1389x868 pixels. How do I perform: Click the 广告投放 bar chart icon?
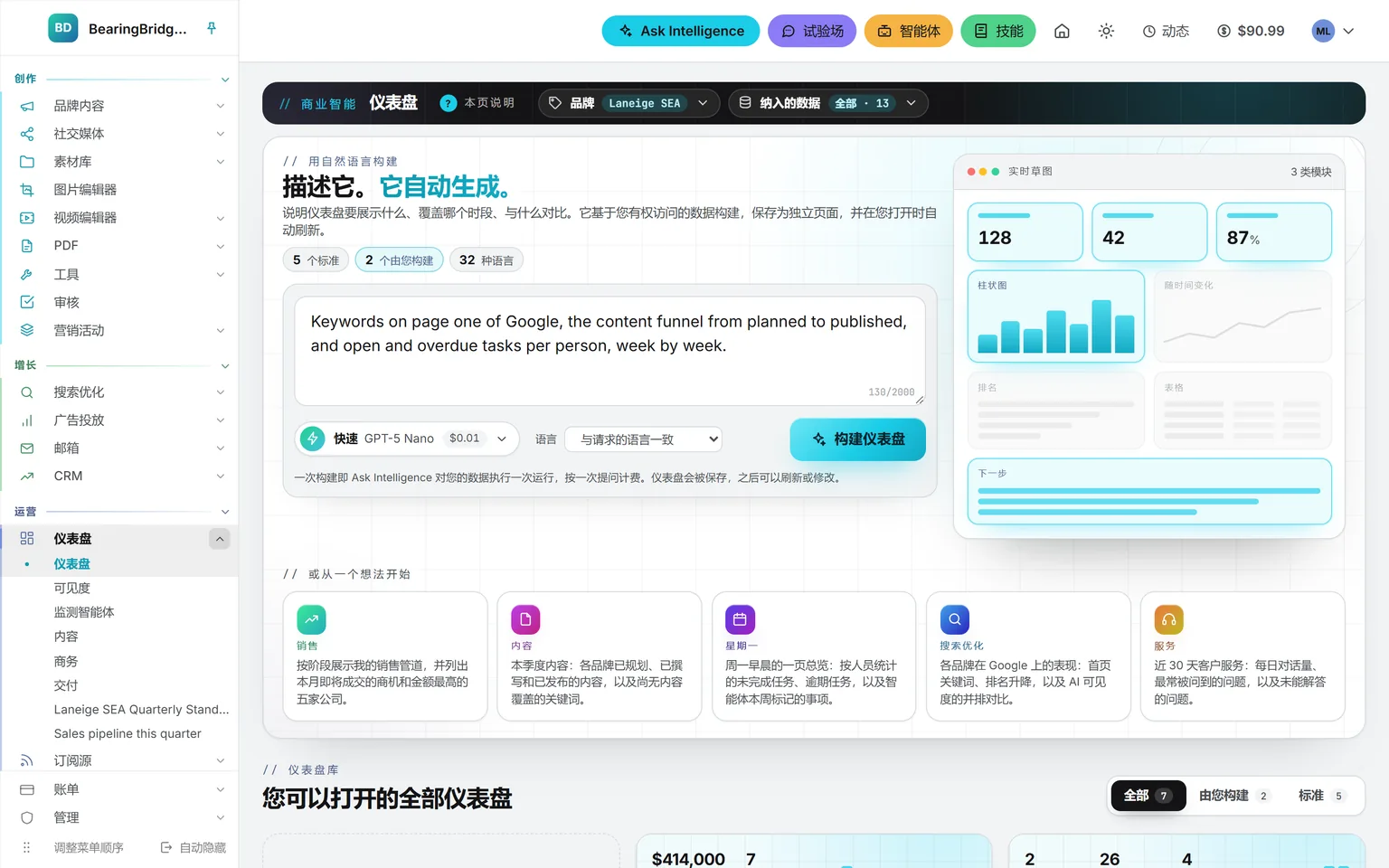coord(27,420)
